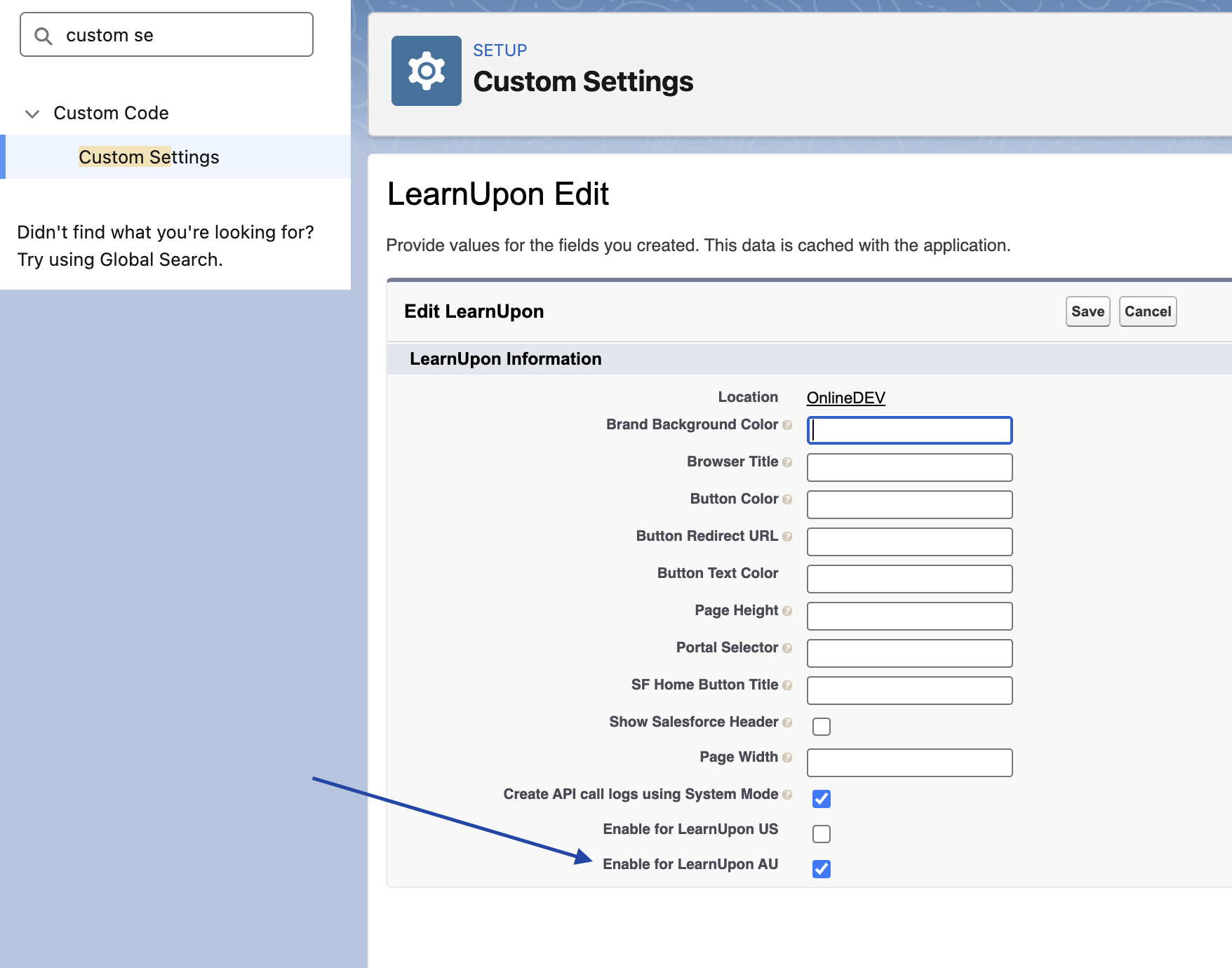Focus the Button Redirect URL field
This screenshot has width=1232, height=968.
tap(909, 542)
